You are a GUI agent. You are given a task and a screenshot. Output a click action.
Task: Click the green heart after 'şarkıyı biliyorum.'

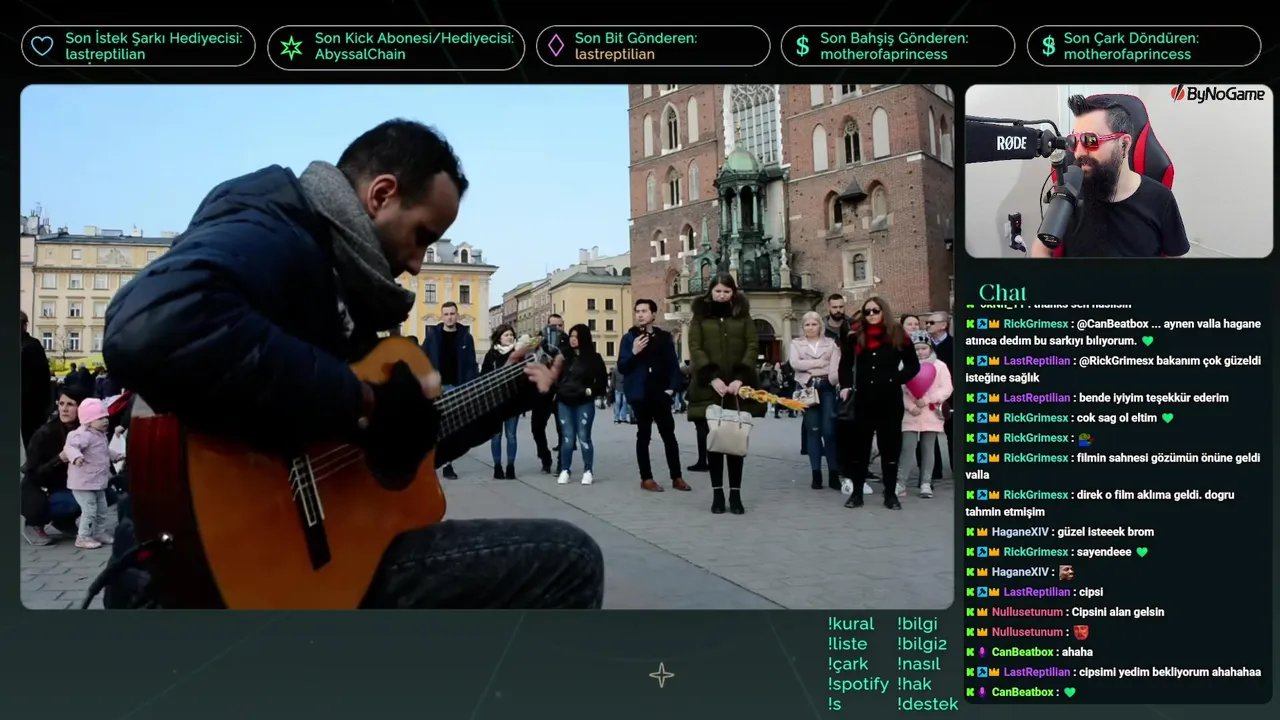(x=1147, y=341)
